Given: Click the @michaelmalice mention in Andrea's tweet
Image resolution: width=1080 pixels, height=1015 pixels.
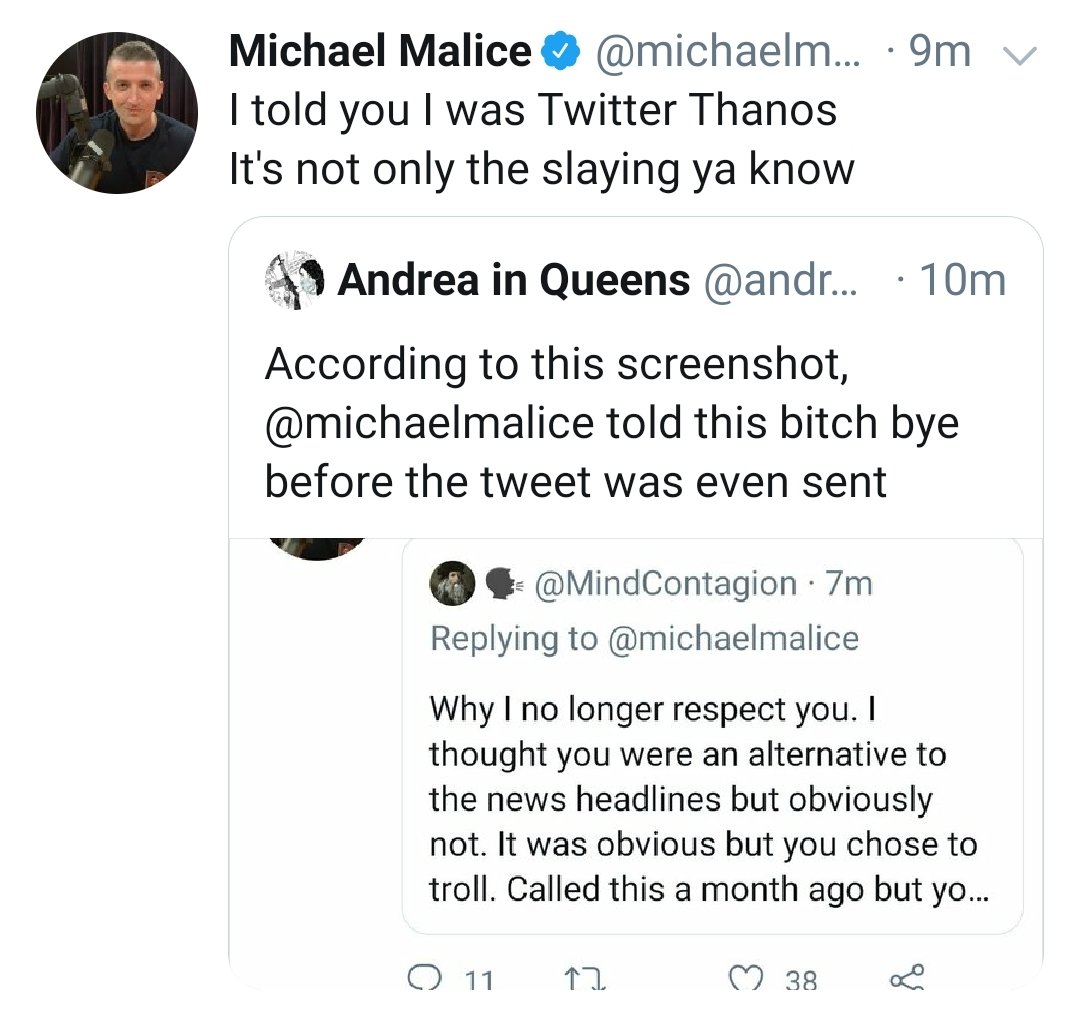Looking at the screenshot, I should pyautogui.click(x=429, y=423).
